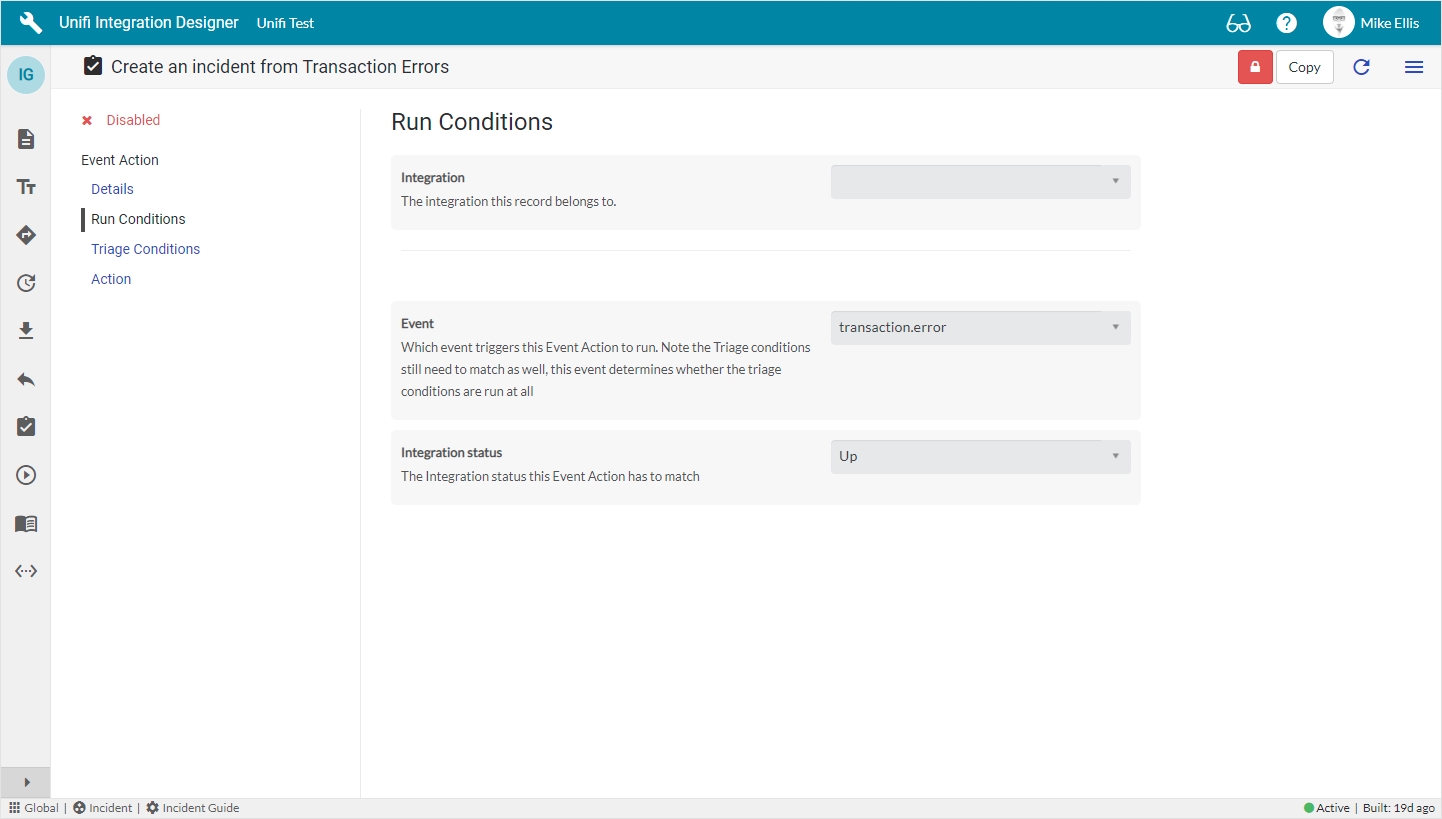Switch to the Details section
This screenshot has width=1442, height=819.
point(112,189)
